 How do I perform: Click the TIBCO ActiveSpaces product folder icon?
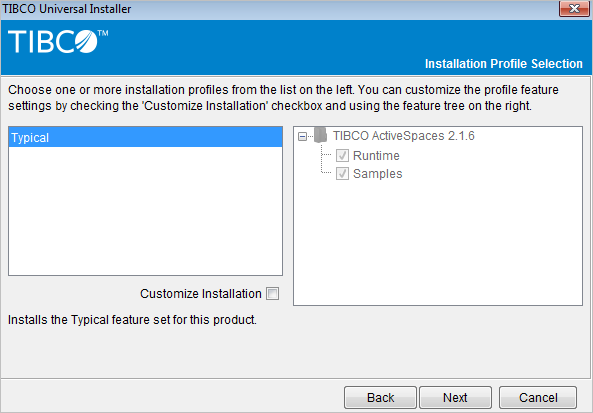pyautogui.click(x=320, y=135)
